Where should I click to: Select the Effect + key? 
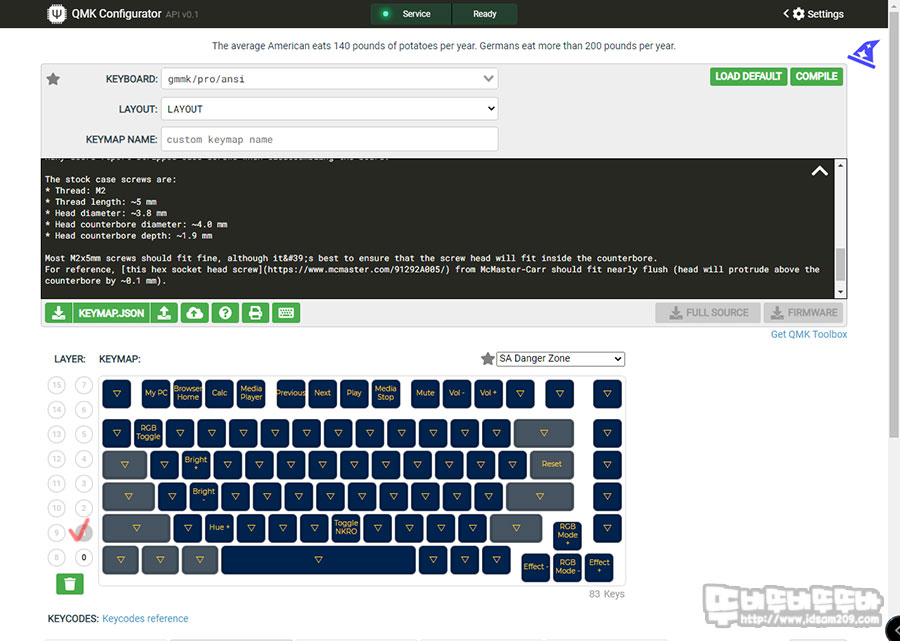click(x=599, y=567)
